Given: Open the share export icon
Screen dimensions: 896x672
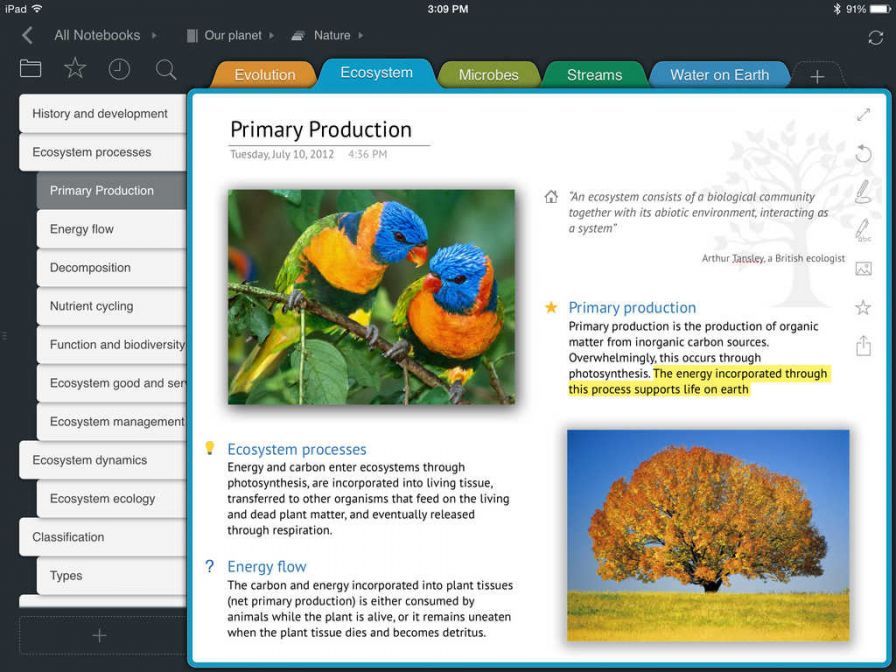Looking at the screenshot, I should (863, 346).
